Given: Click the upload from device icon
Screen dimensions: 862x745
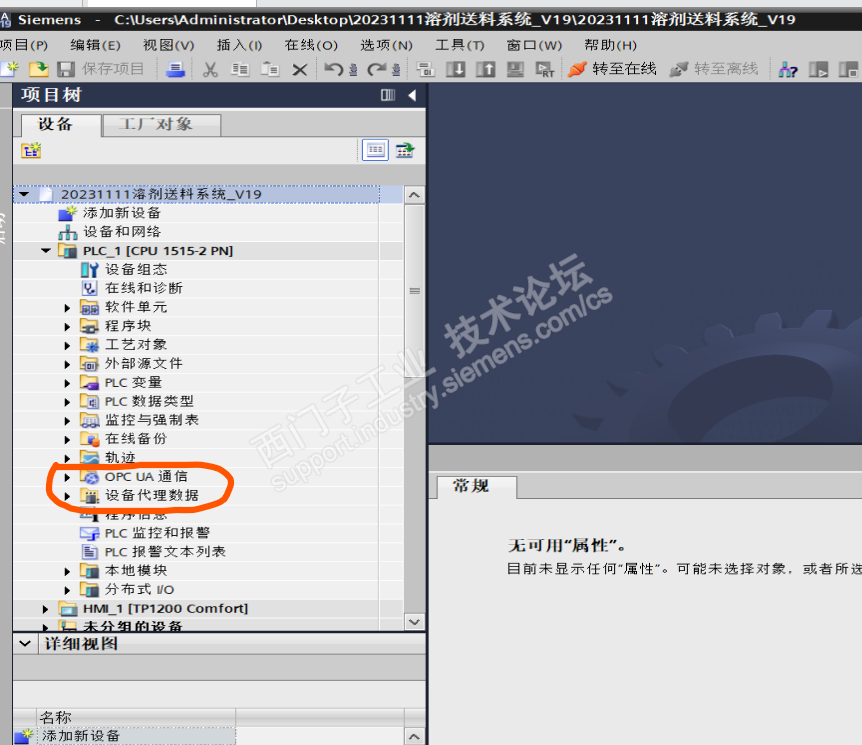Looking at the screenshot, I should pos(485,69).
